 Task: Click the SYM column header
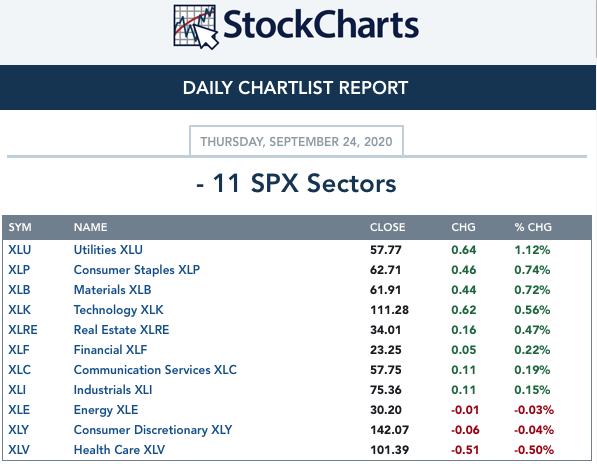(20, 227)
